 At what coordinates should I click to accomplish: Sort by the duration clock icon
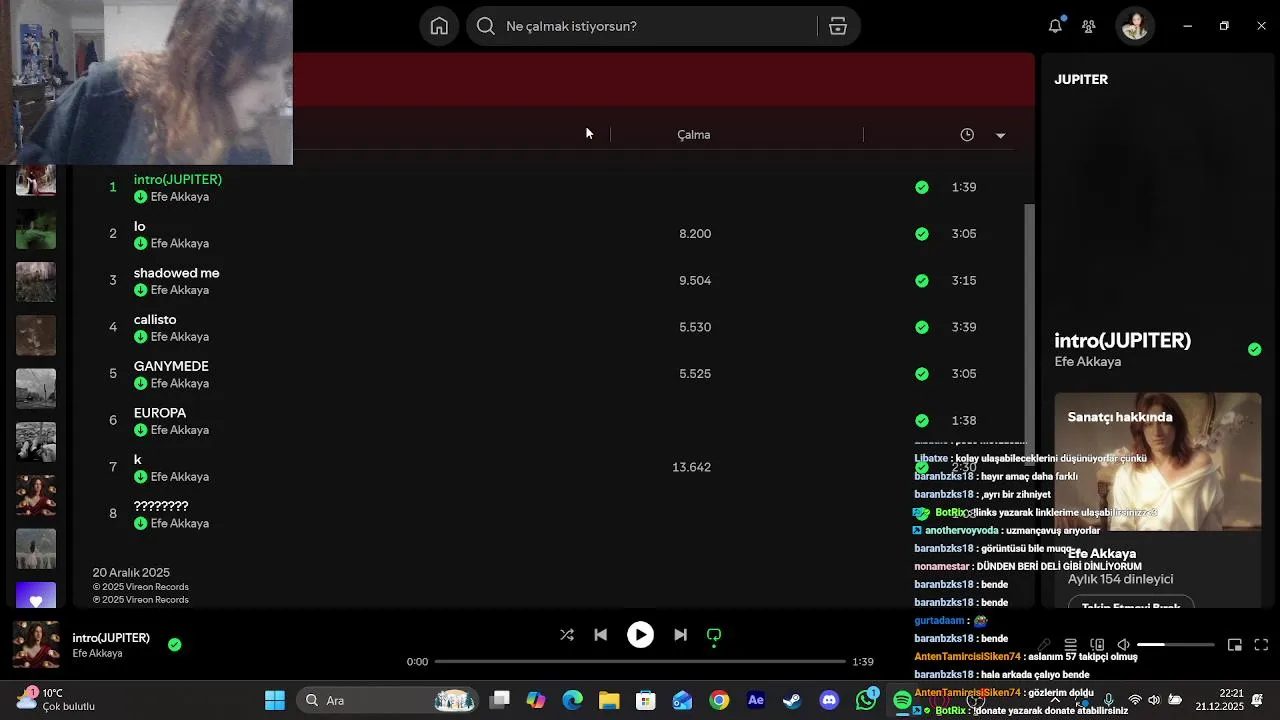967,134
